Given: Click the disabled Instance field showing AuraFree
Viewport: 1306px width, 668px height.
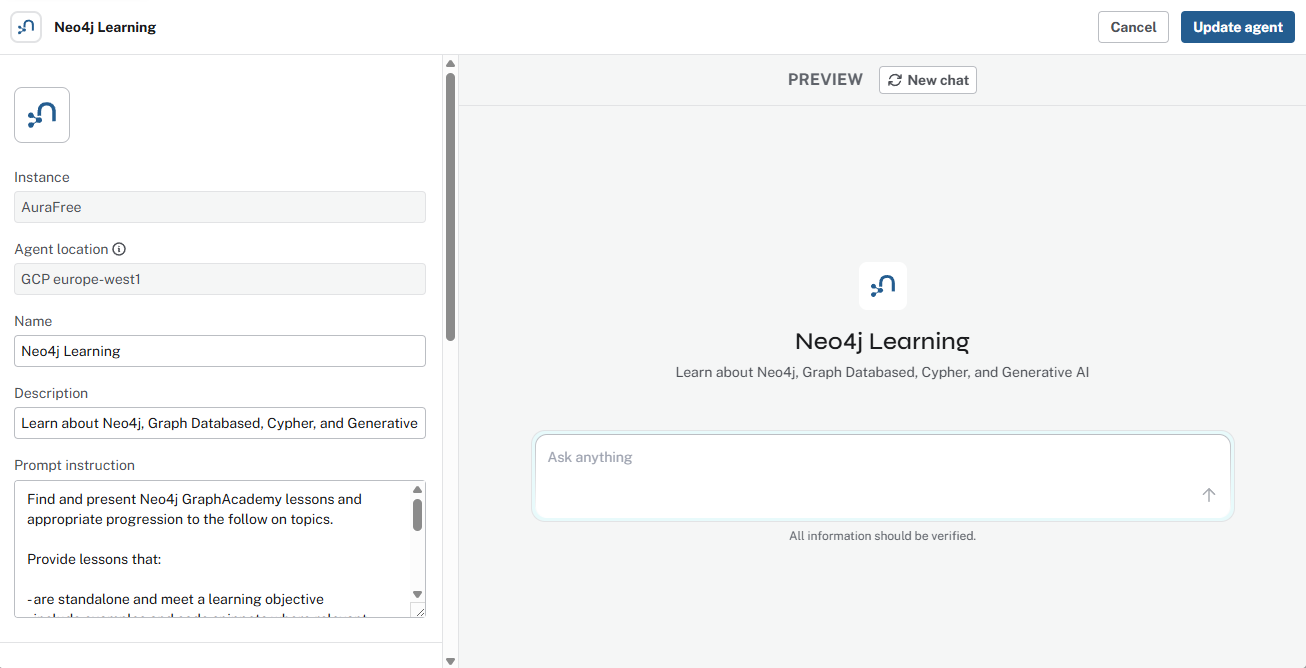Looking at the screenshot, I should (220, 207).
